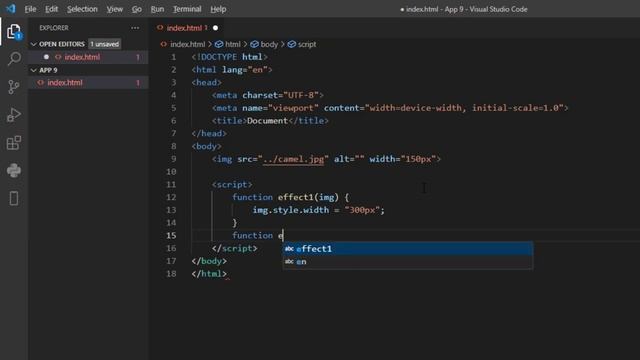Open the Run menu
This screenshot has height=360, width=640.
pyautogui.click(x=157, y=9)
